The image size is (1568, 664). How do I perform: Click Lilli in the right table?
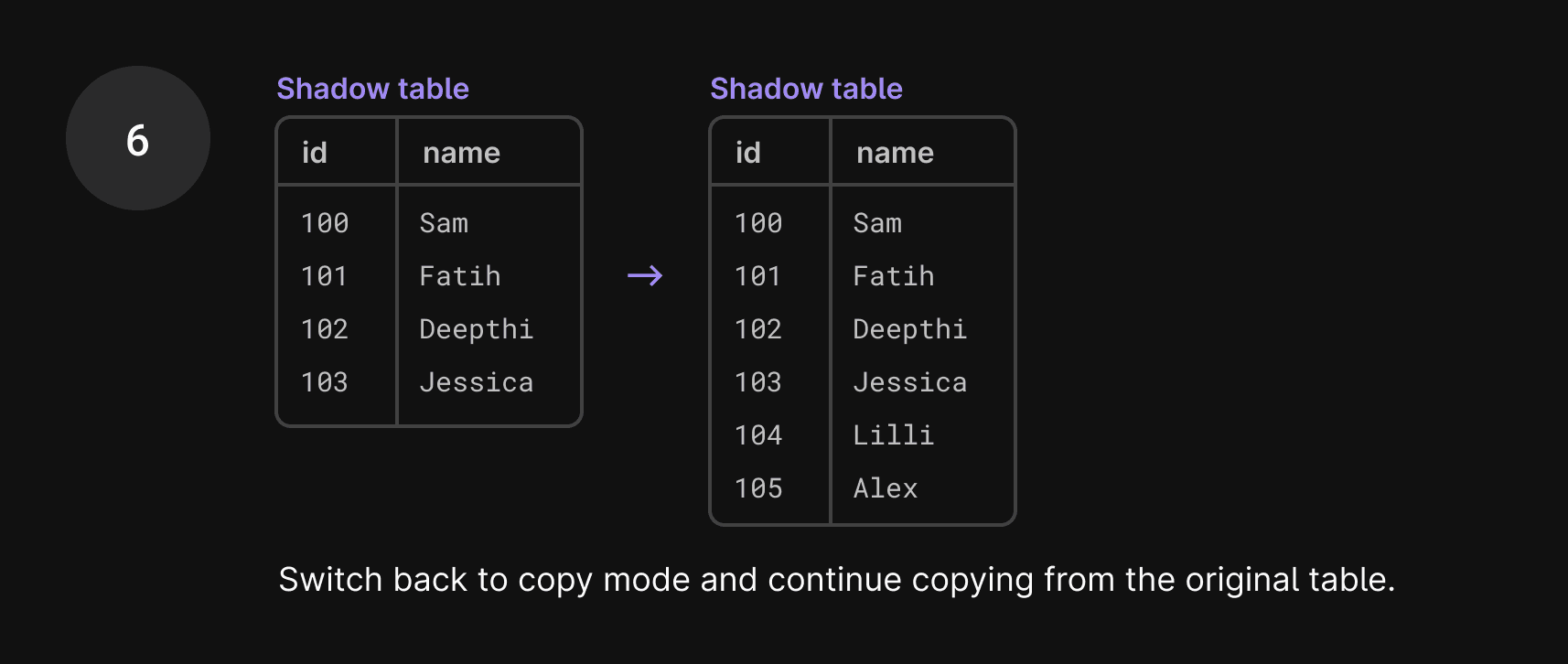pos(893,435)
